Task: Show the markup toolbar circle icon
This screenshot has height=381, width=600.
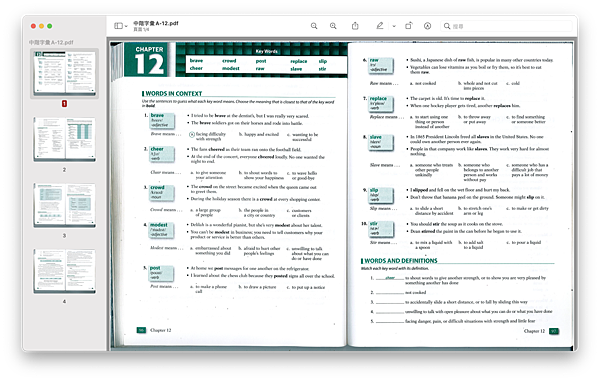Action: pos(427,26)
